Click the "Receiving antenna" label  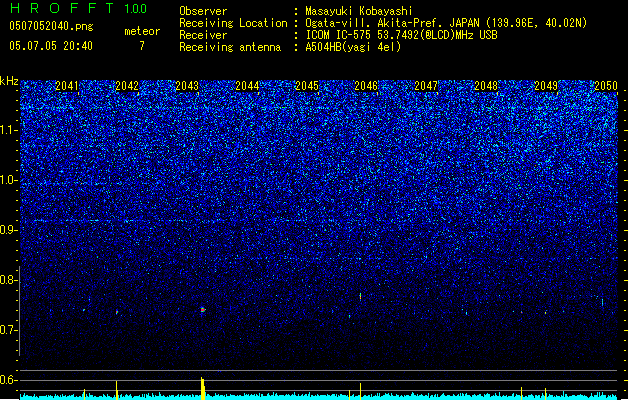pos(230,47)
